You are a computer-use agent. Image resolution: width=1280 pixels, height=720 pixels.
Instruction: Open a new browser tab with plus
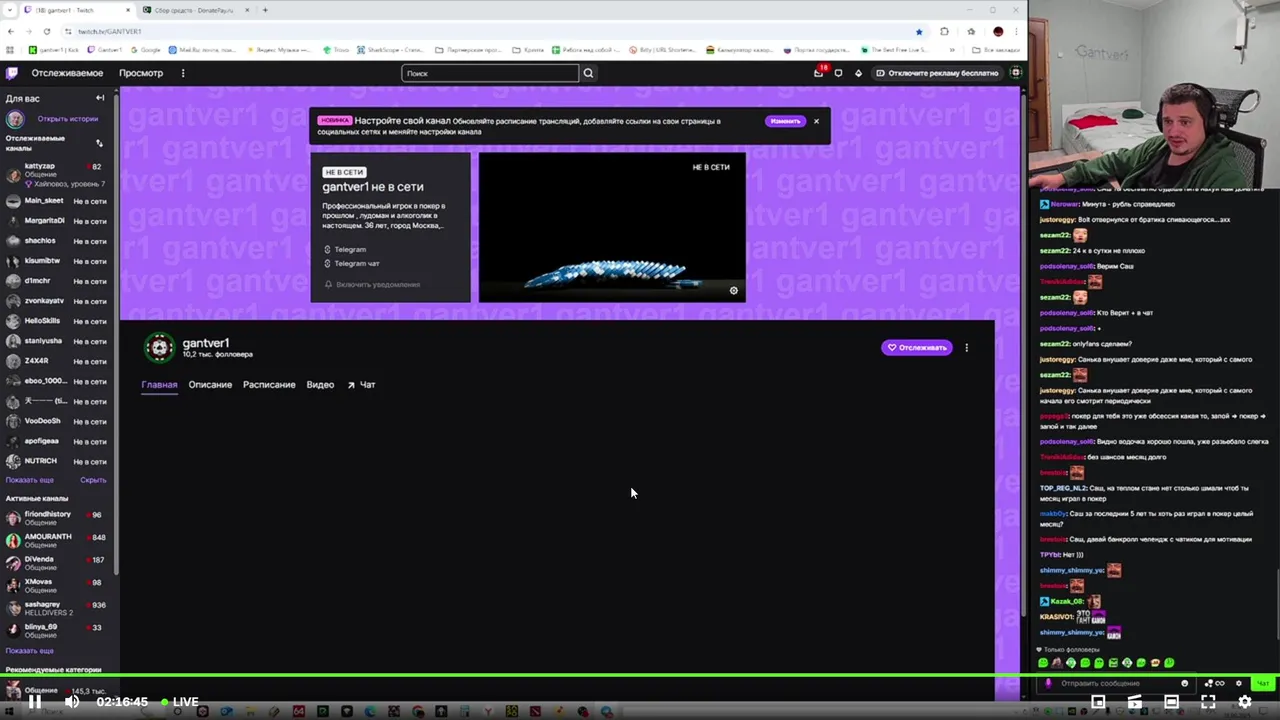point(265,10)
